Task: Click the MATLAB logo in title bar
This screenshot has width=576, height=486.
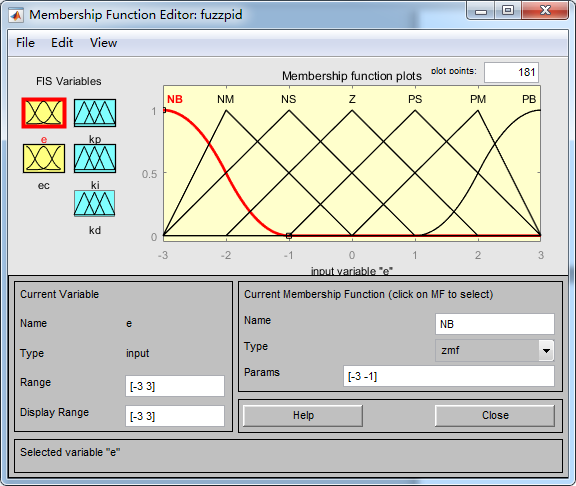Action: click(x=16, y=15)
